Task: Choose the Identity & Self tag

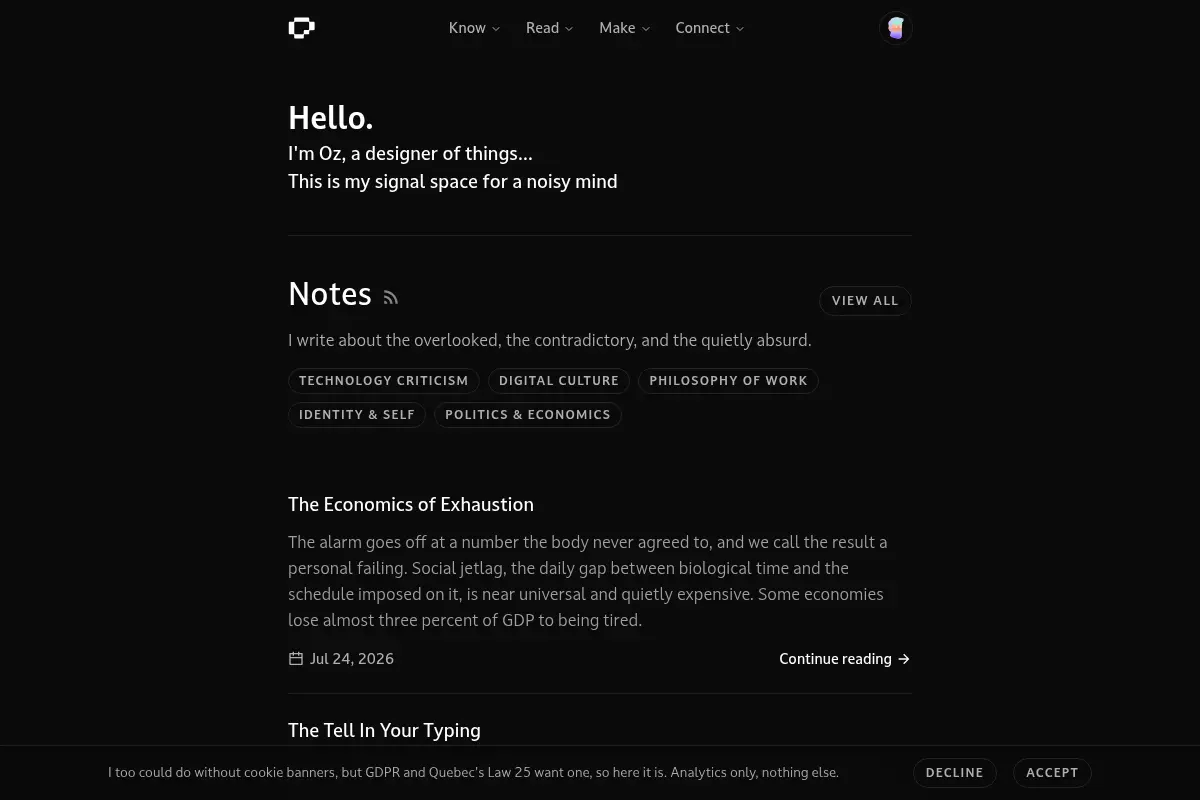Action: [357, 414]
